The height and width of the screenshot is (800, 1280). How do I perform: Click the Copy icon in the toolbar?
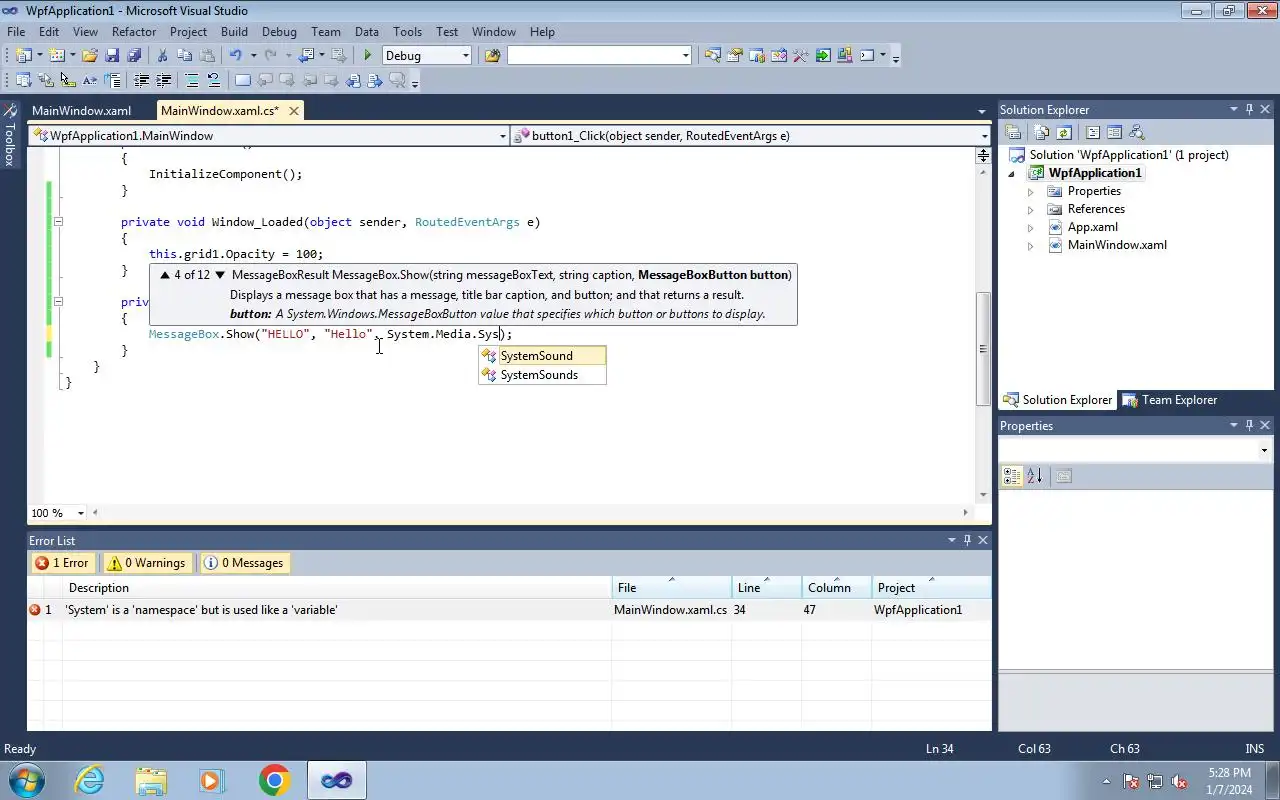[185, 56]
